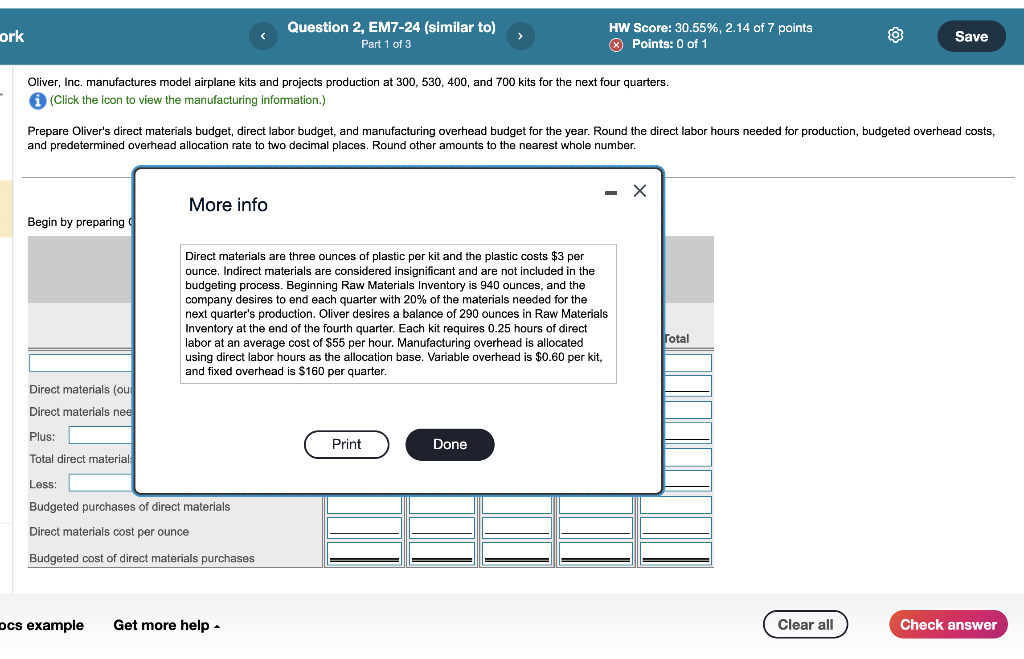The image size is (1024, 659).
Task: Click the Total column cell in Less row
Action: coord(688,481)
